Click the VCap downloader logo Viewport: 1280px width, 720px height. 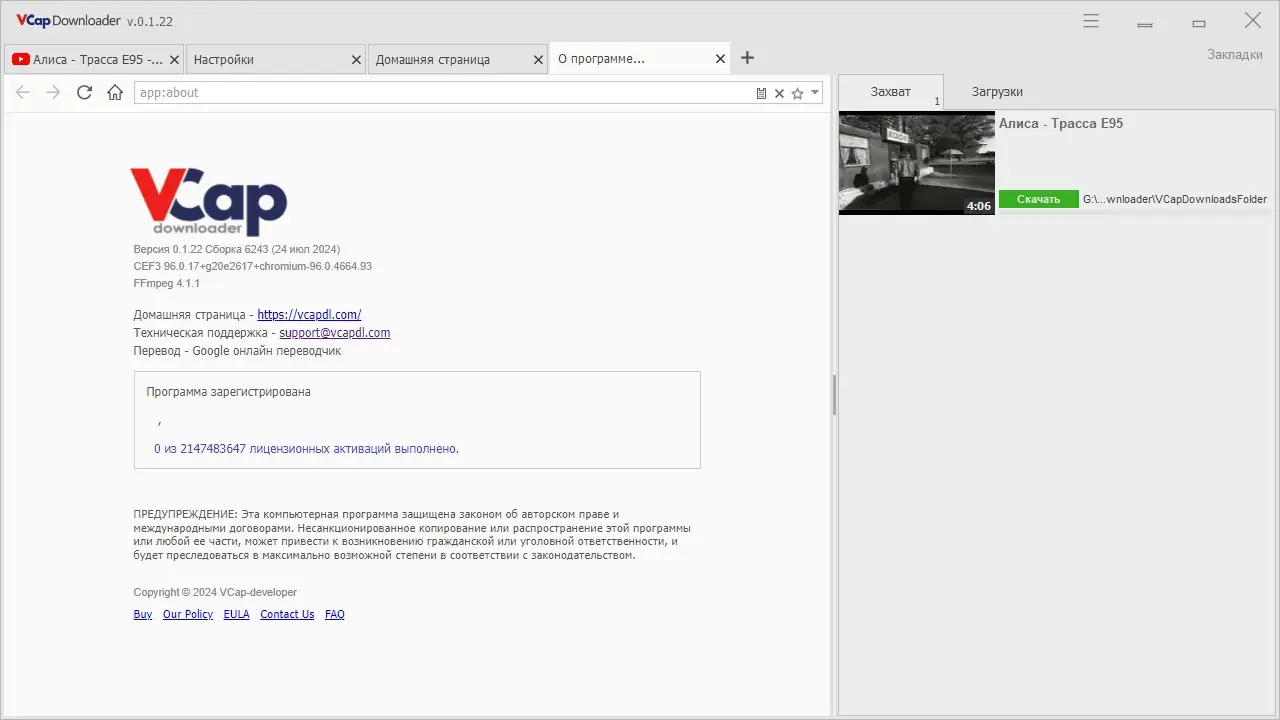(x=208, y=201)
